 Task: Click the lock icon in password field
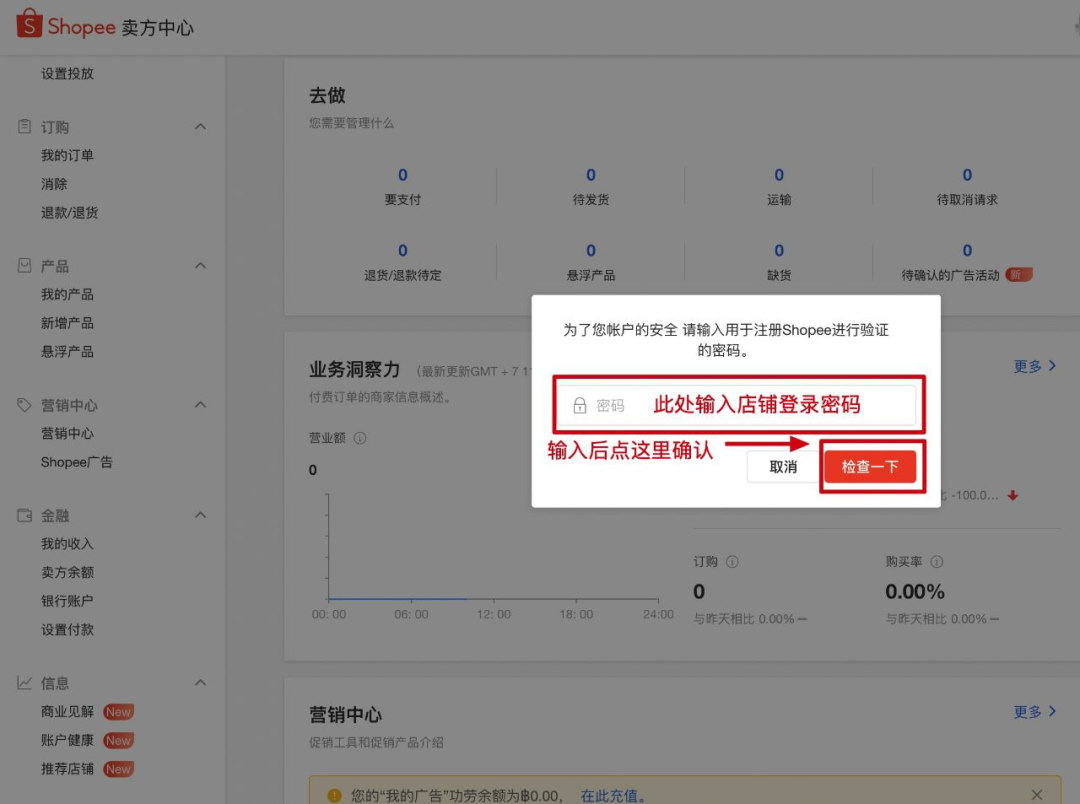point(581,404)
